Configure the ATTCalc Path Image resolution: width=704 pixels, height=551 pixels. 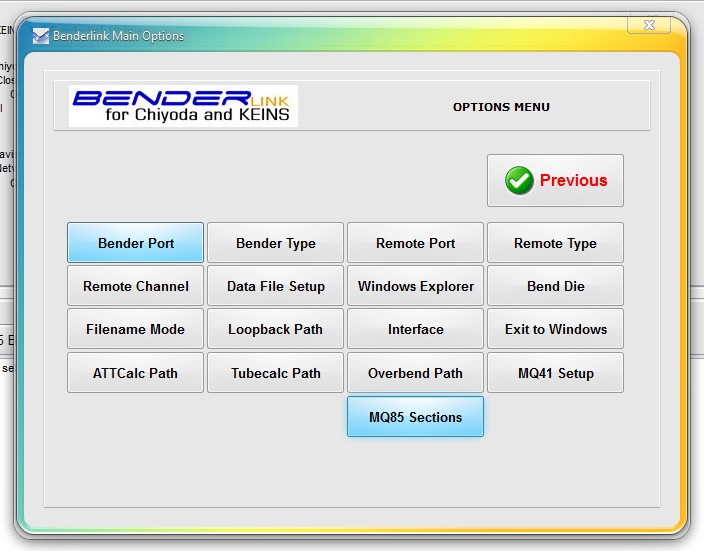[x=136, y=373]
